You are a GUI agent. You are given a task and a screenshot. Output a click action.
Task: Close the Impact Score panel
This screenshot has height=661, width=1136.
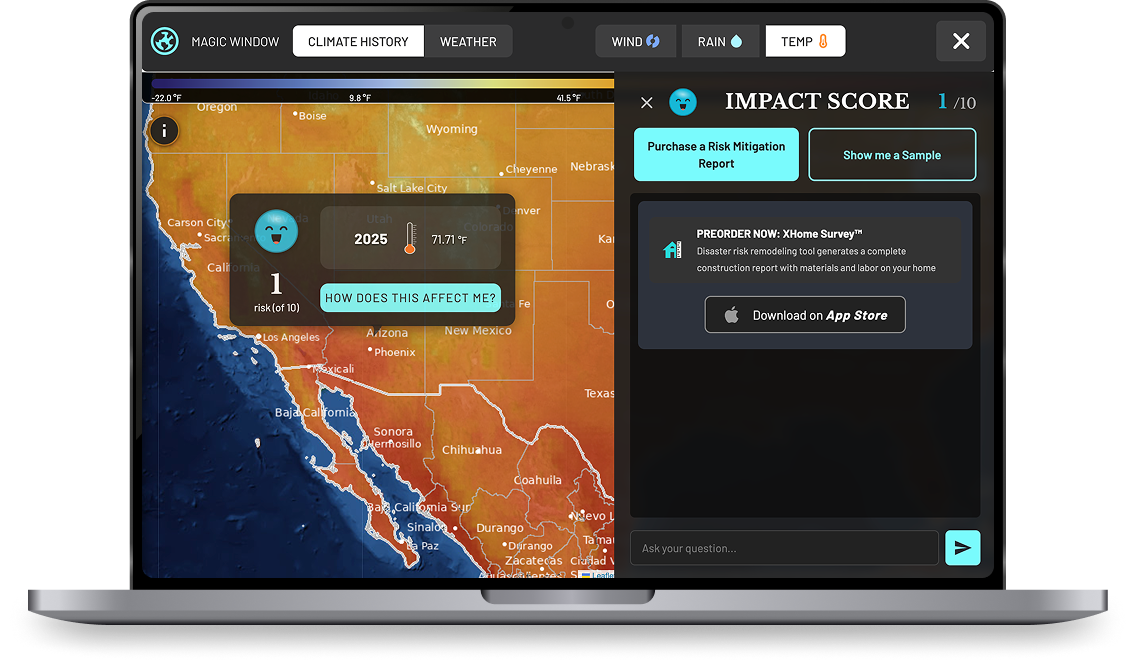click(x=647, y=102)
